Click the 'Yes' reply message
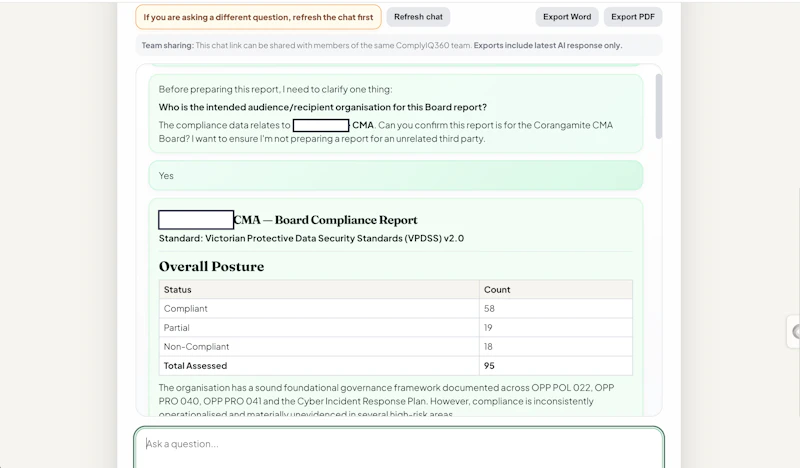 395,176
